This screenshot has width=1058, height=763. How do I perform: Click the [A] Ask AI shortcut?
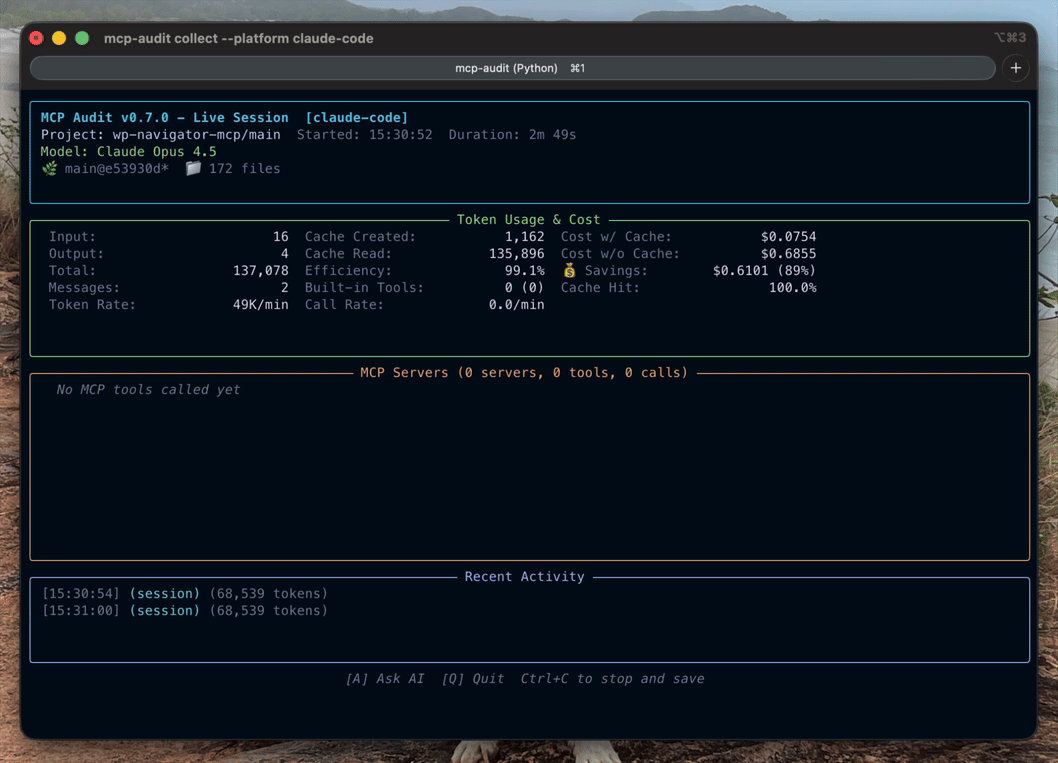pyautogui.click(x=385, y=679)
